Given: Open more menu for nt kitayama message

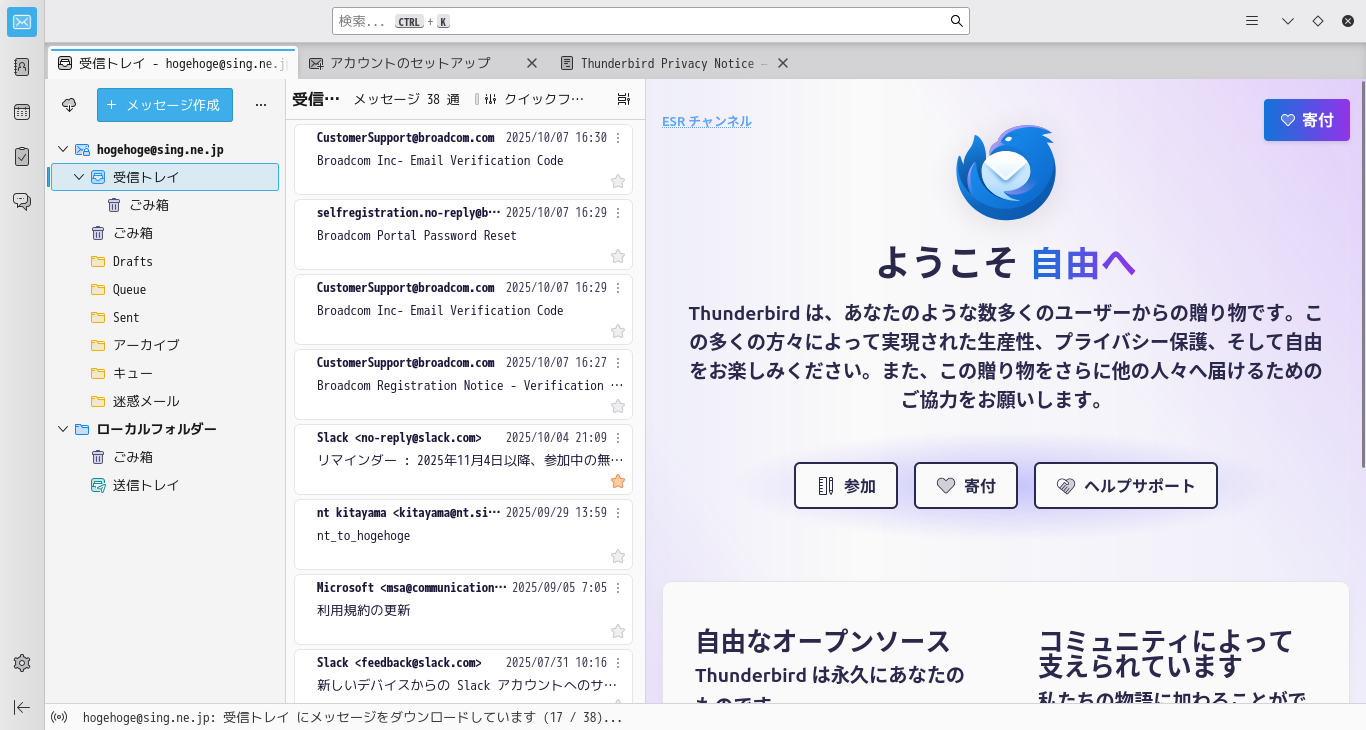Looking at the screenshot, I should [618, 513].
